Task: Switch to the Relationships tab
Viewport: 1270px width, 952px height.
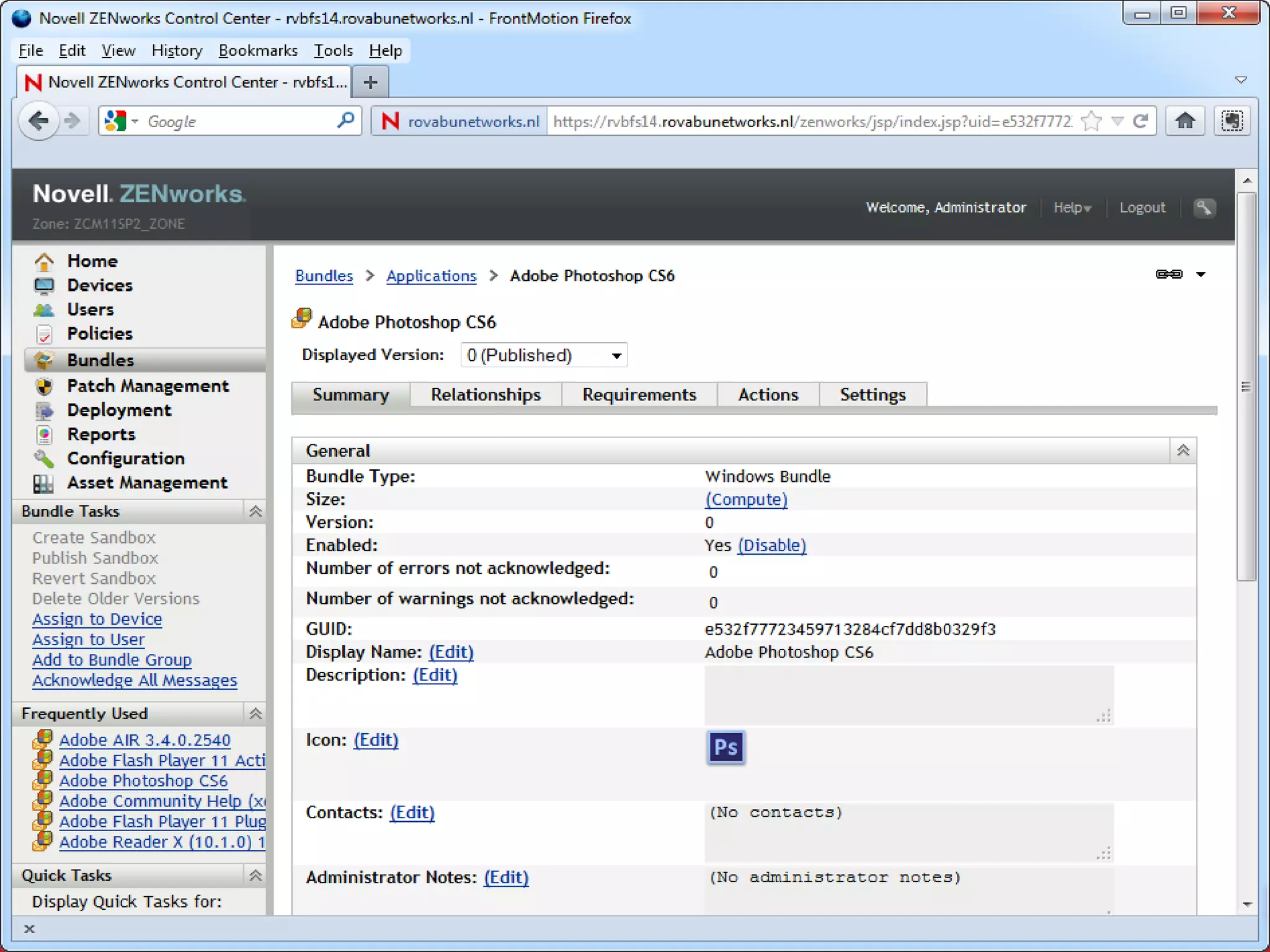Action: click(x=486, y=395)
